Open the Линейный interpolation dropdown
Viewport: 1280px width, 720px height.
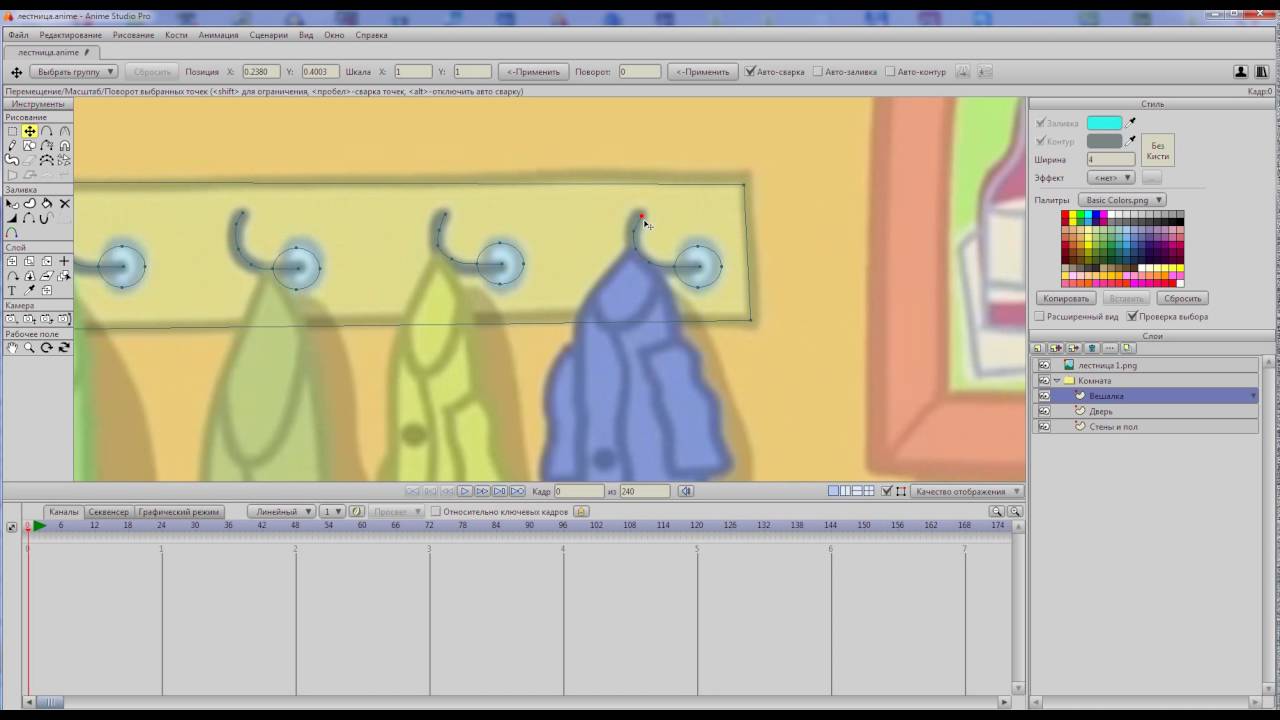pos(281,511)
